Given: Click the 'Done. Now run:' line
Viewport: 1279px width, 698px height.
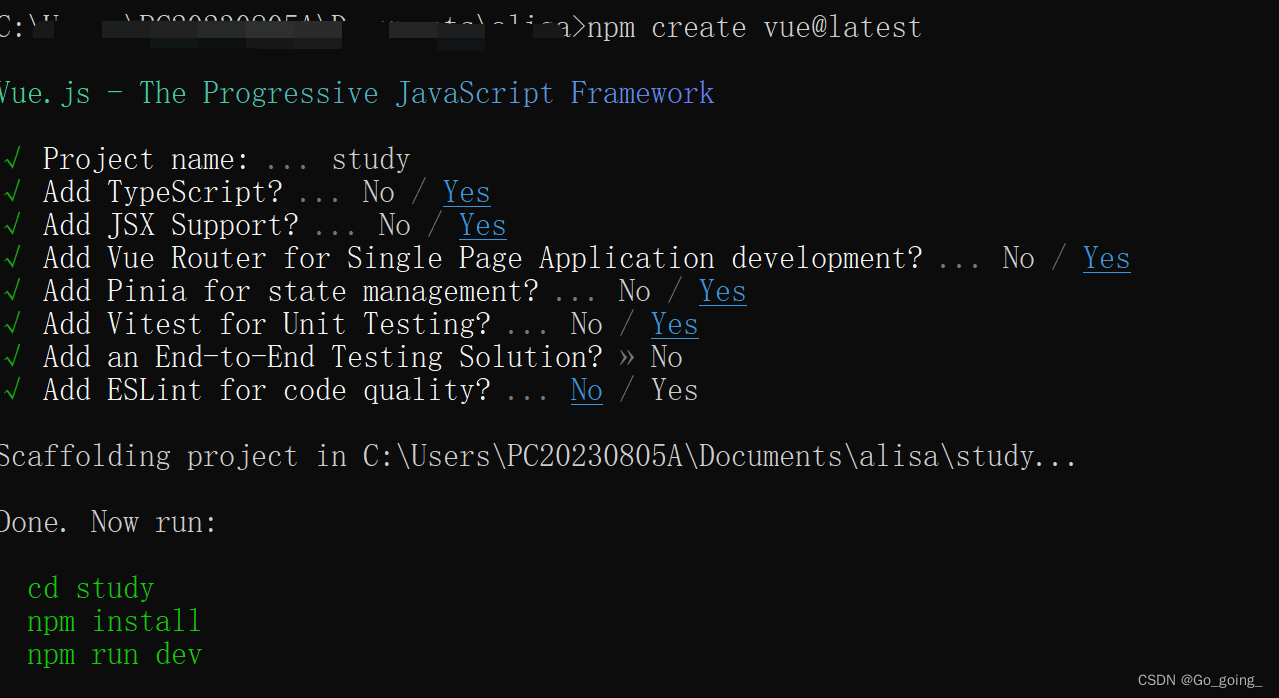Looking at the screenshot, I should click(108, 522).
